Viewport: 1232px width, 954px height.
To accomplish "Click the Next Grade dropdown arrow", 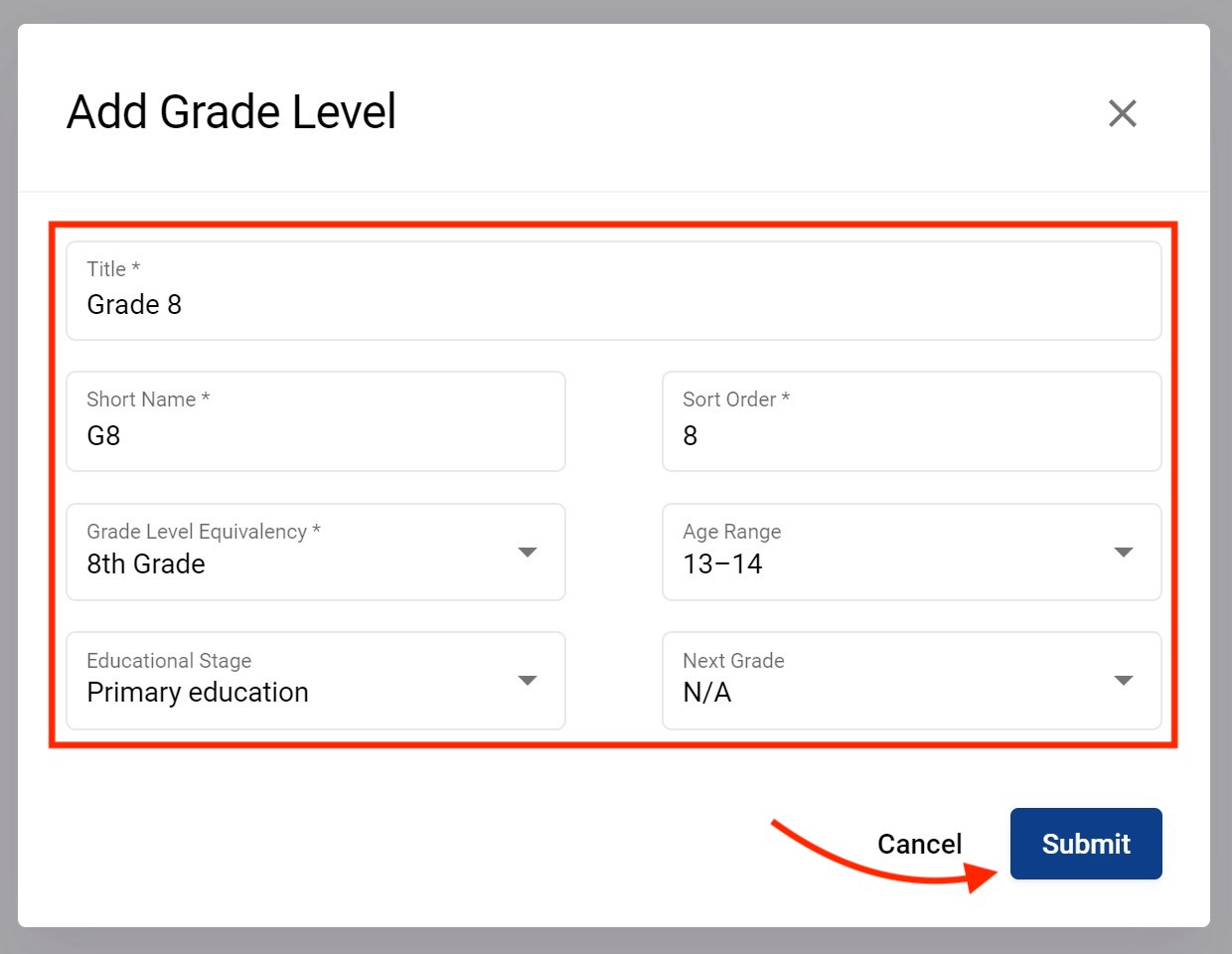I will (1124, 681).
